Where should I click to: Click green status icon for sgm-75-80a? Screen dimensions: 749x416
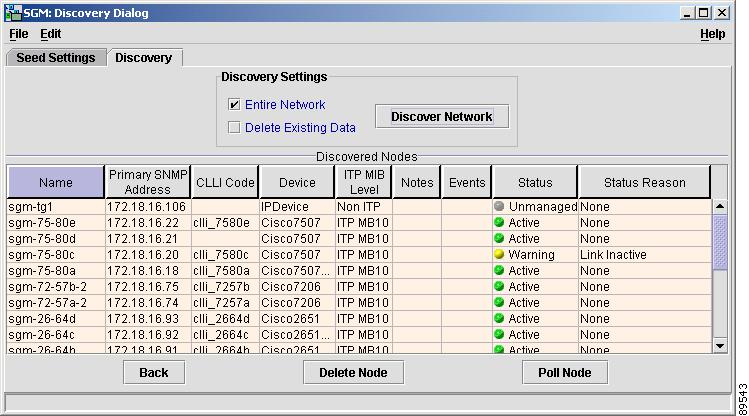pos(499,270)
